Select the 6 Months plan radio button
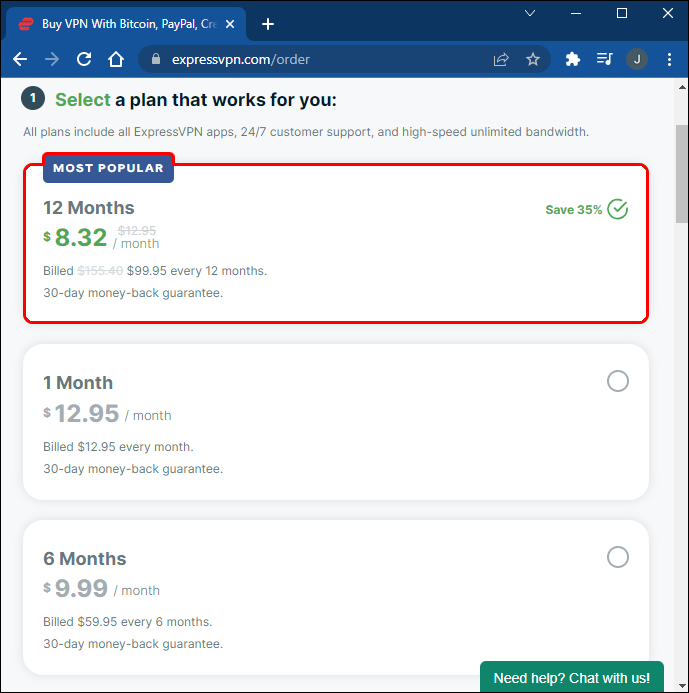689x693 pixels. pos(617,557)
